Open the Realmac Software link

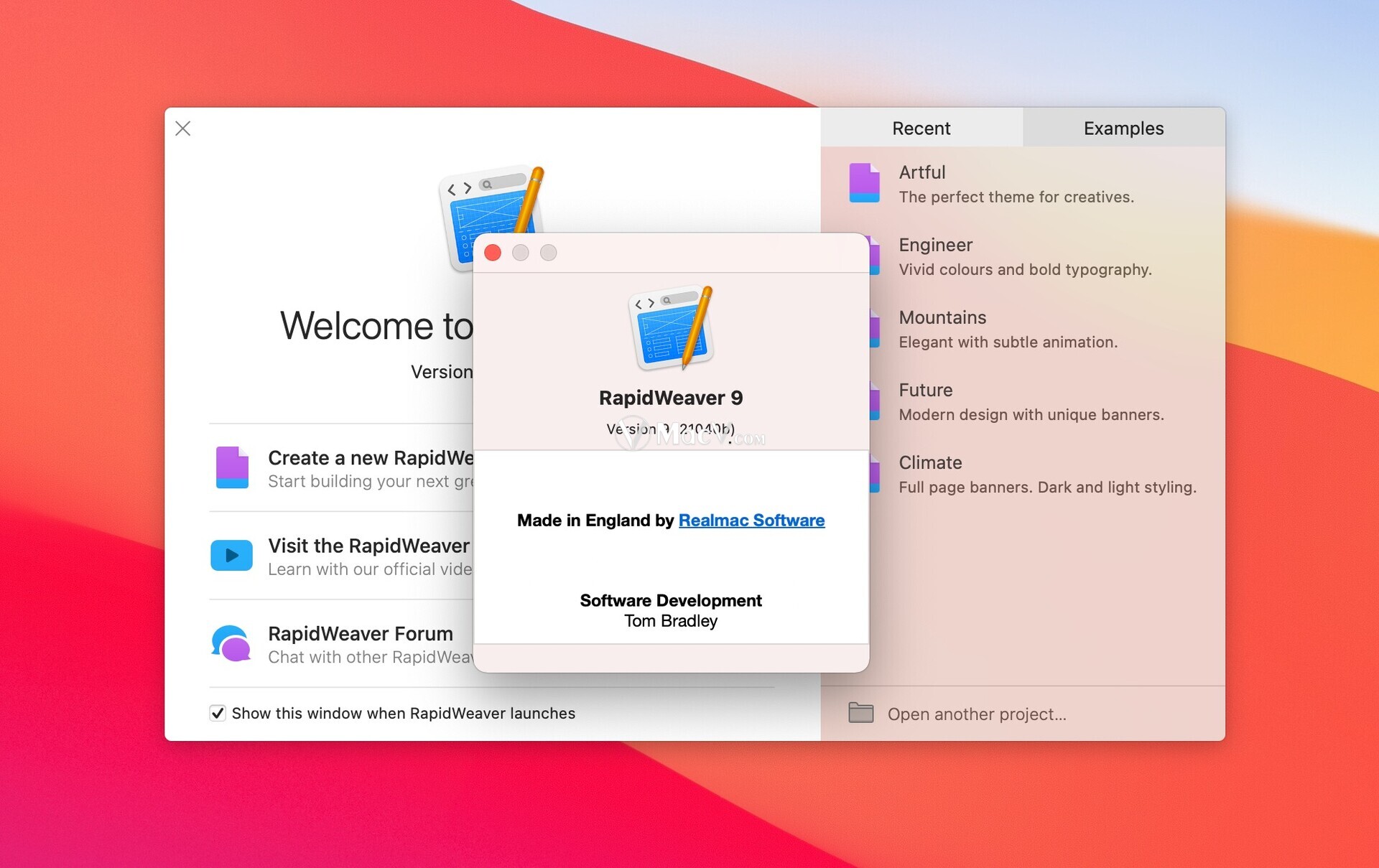(x=751, y=521)
